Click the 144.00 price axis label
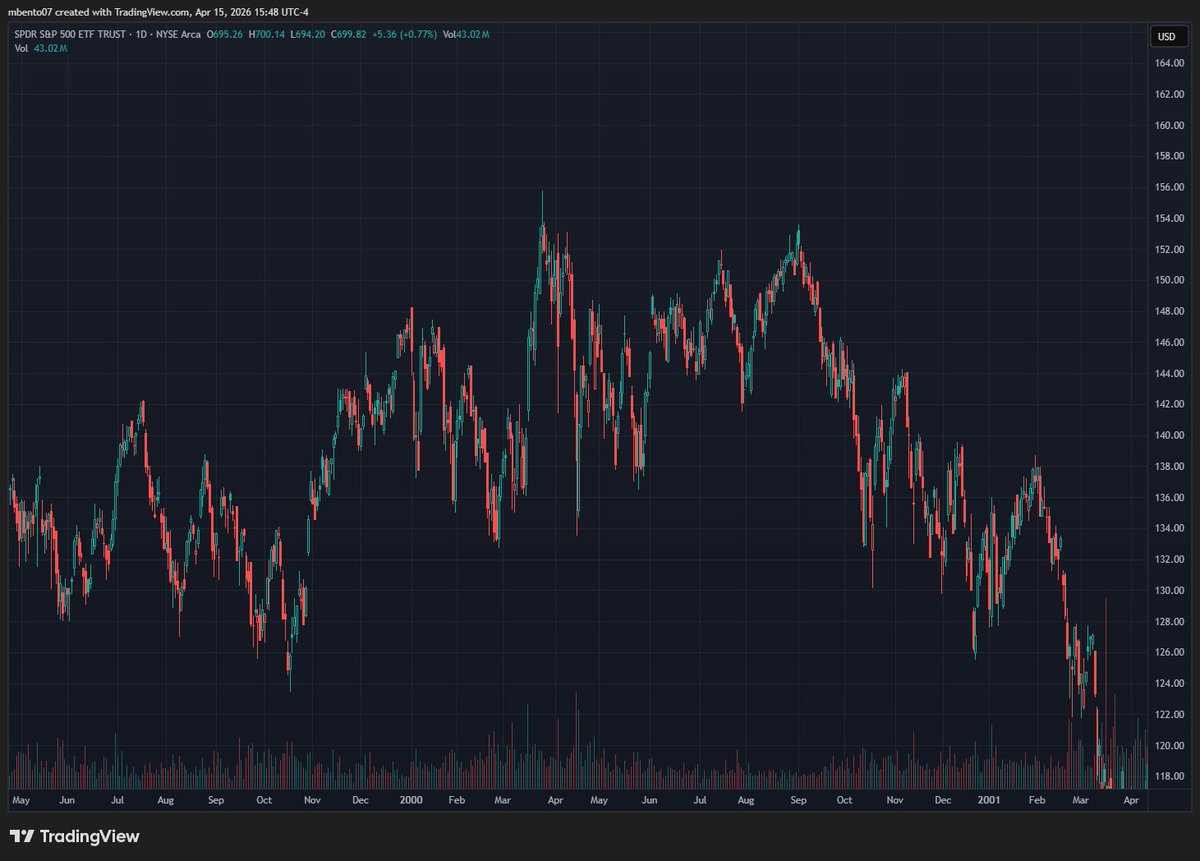The width and height of the screenshot is (1200, 861). (1169, 374)
